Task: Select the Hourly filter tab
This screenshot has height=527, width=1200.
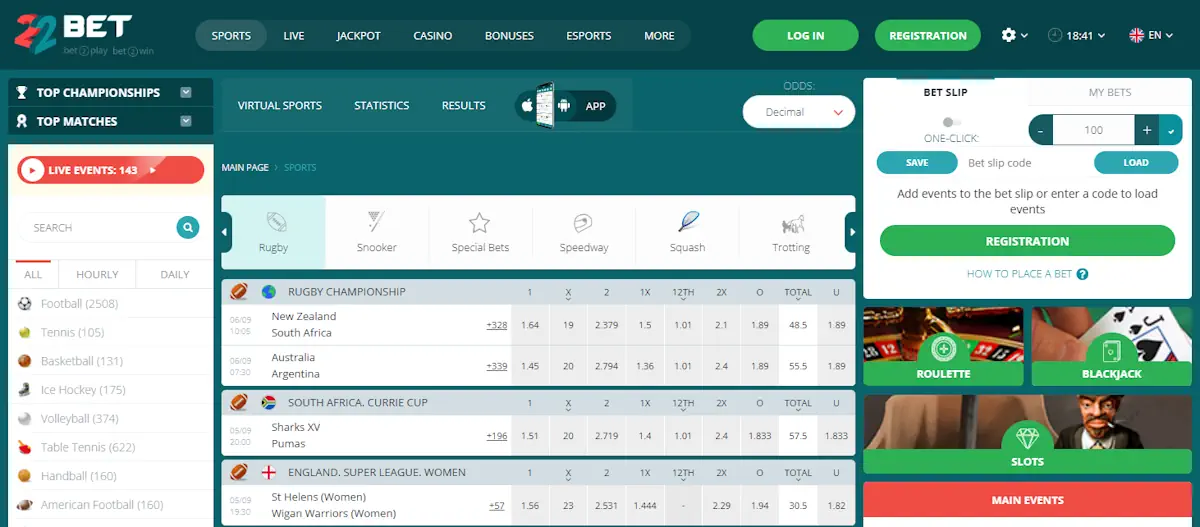Action: pos(97,274)
